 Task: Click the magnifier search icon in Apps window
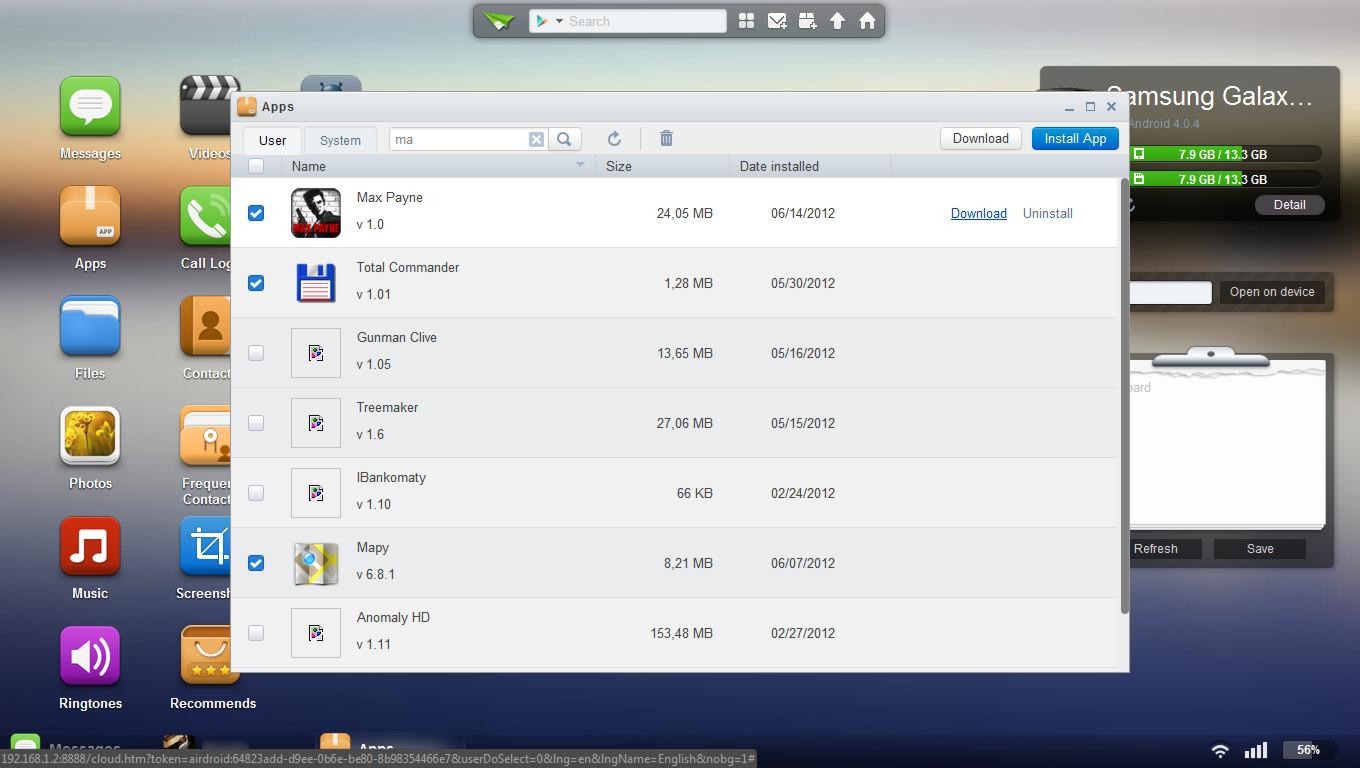(x=564, y=139)
